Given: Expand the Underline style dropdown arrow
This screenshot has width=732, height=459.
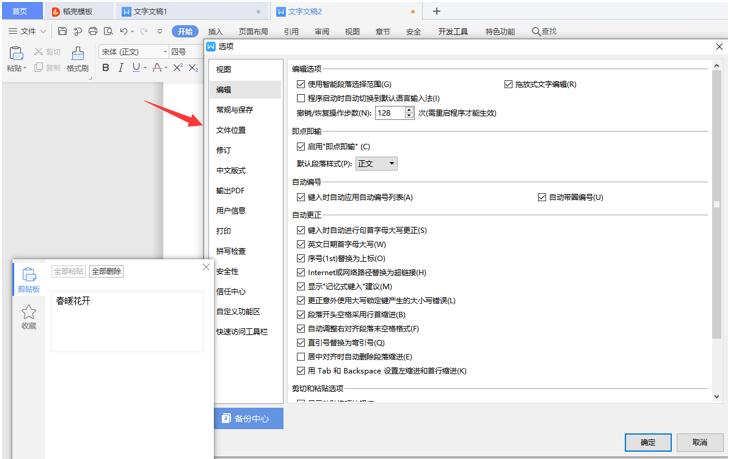Looking at the screenshot, I should tap(145, 68).
